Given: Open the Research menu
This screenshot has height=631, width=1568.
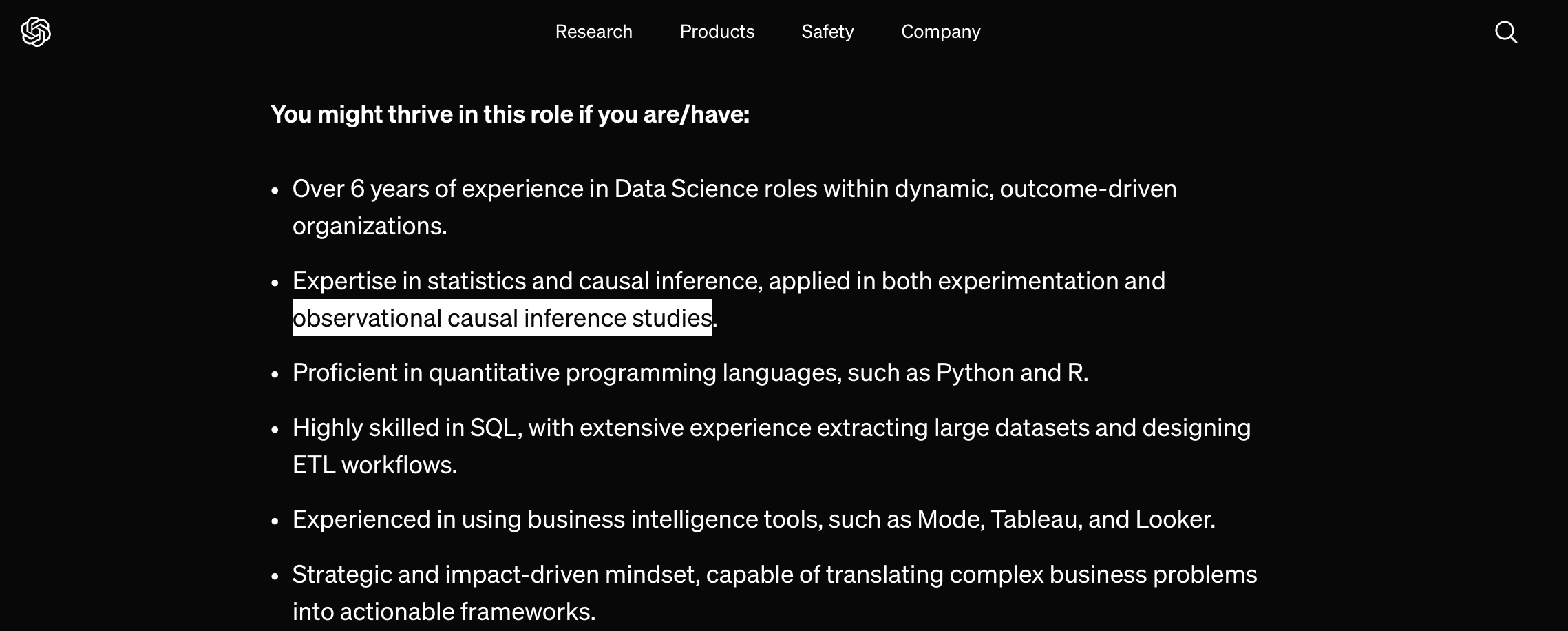Looking at the screenshot, I should coord(593,32).
